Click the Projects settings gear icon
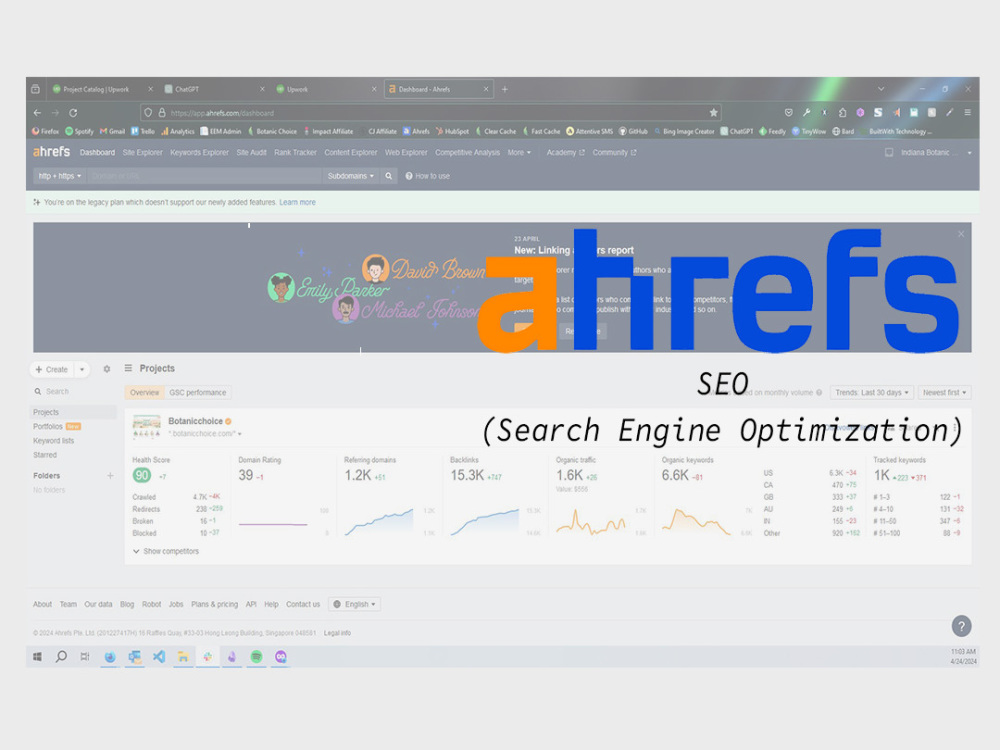Image resolution: width=1000 pixels, height=750 pixels. point(107,369)
